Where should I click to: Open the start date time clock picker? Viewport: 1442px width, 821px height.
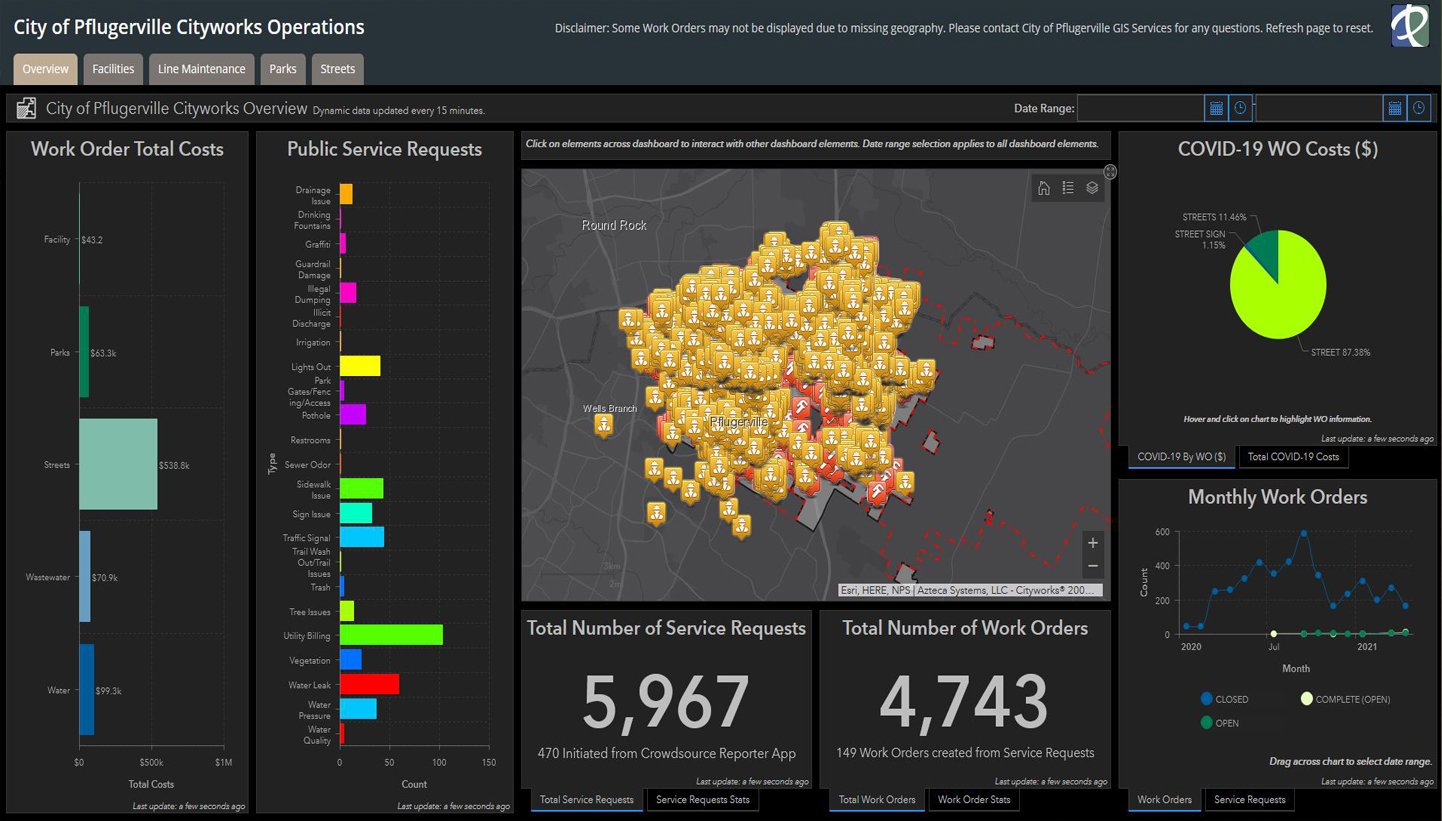(1240, 108)
